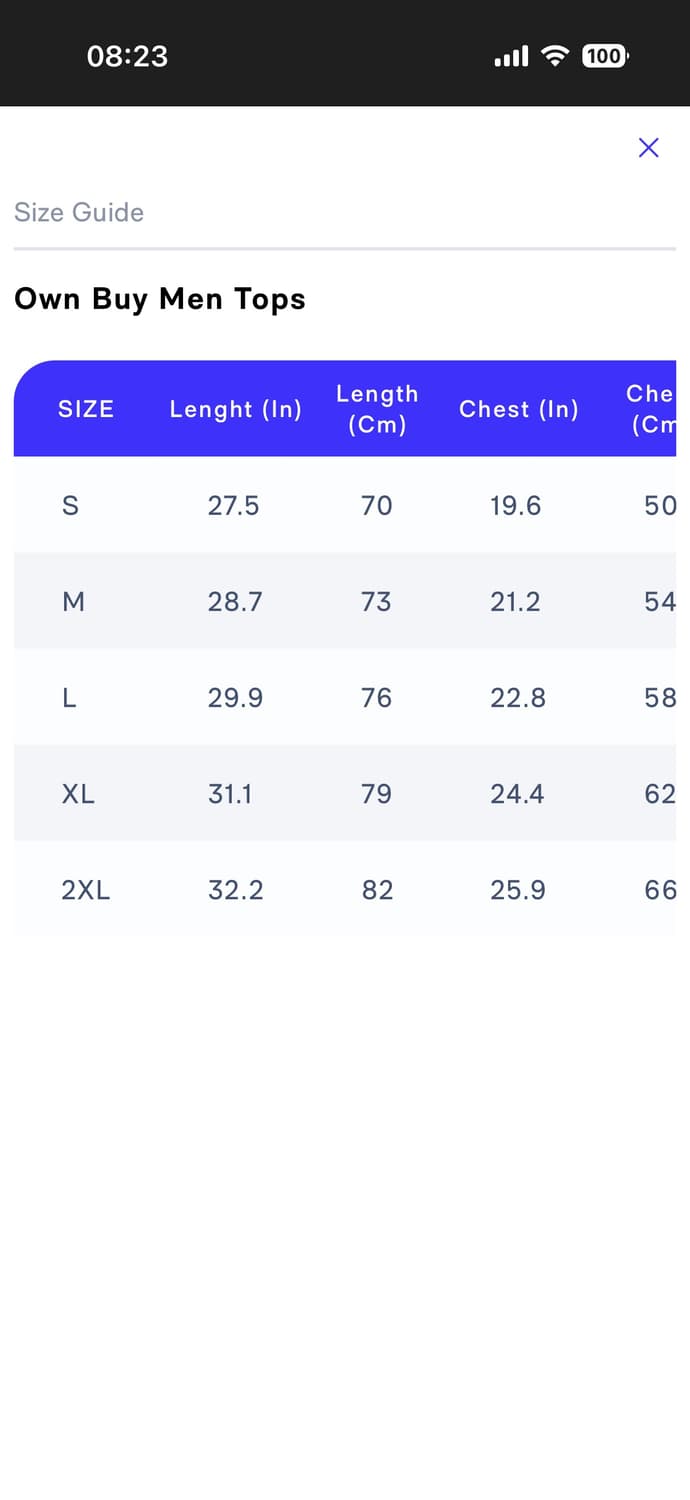Tap the Size Guide header label
690x1500 pixels.
(x=79, y=212)
